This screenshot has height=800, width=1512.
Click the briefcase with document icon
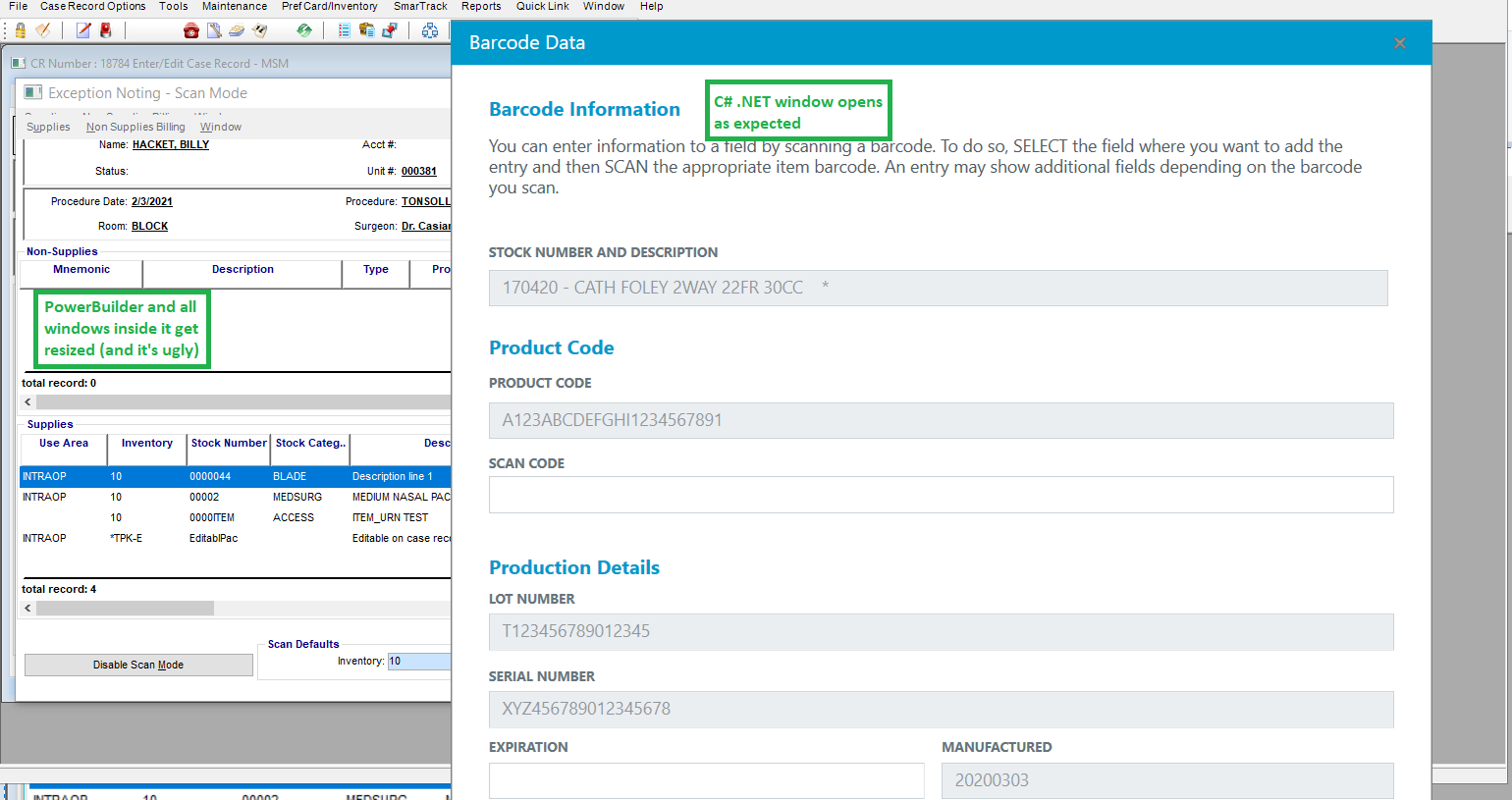coord(366,30)
